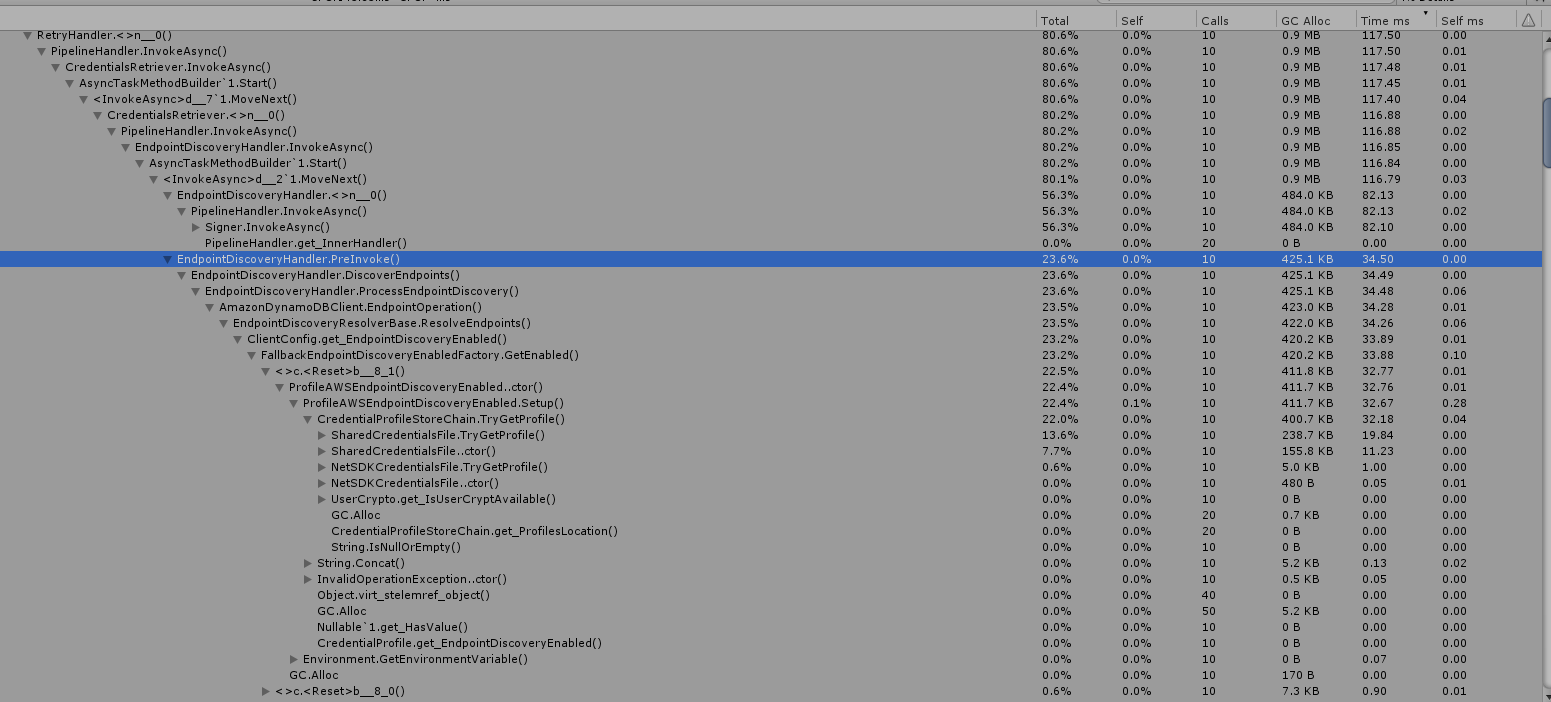The image size is (1551, 702).
Task: Select the String.IsNullOrEmpty() row
Action: [x=770, y=547]
